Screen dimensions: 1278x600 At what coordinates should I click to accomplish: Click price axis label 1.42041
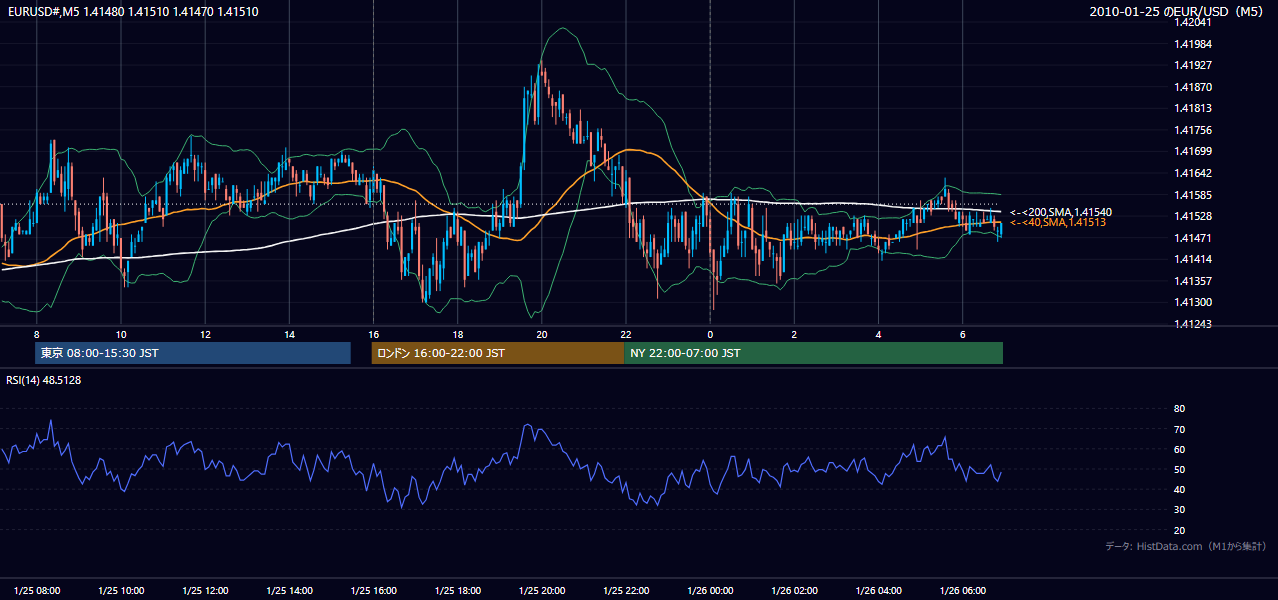1191,22
